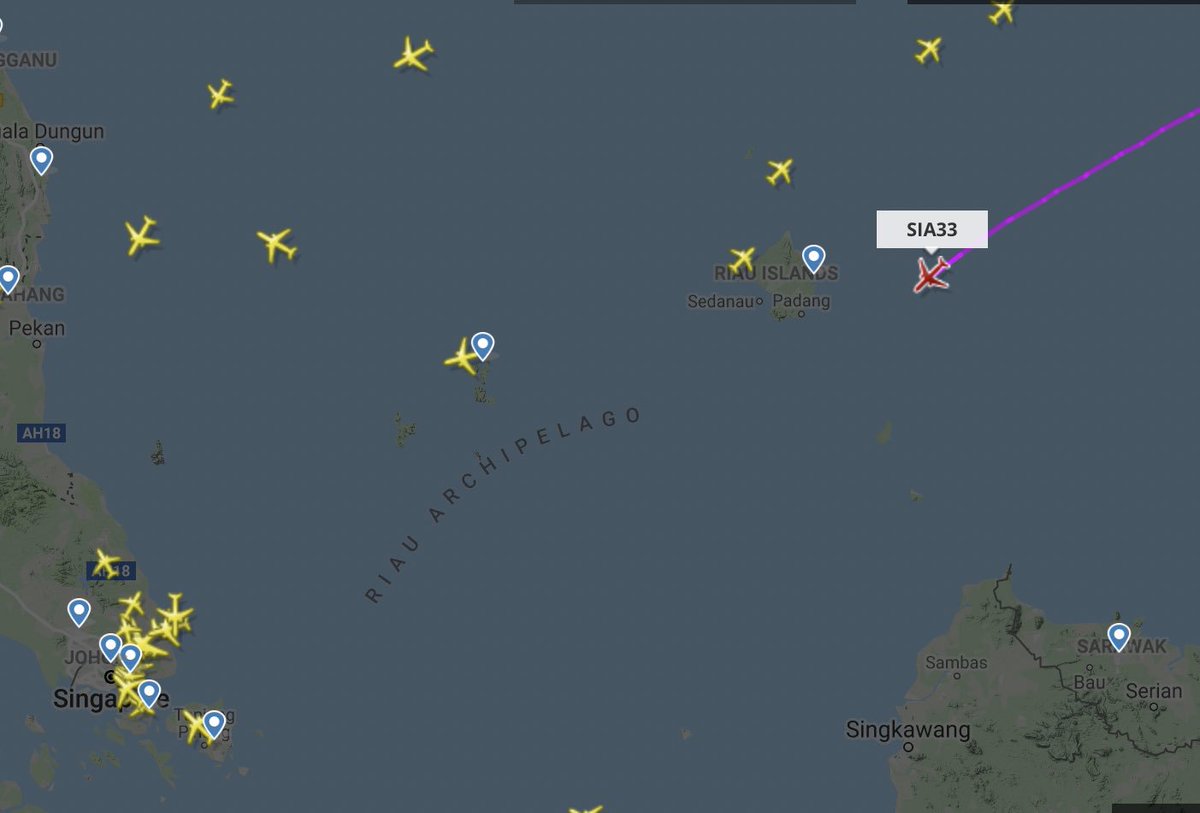This screenshot has width=1200, height=813.
Task: Select the plane at the top right edge
Action: [x=1001, y=12]
